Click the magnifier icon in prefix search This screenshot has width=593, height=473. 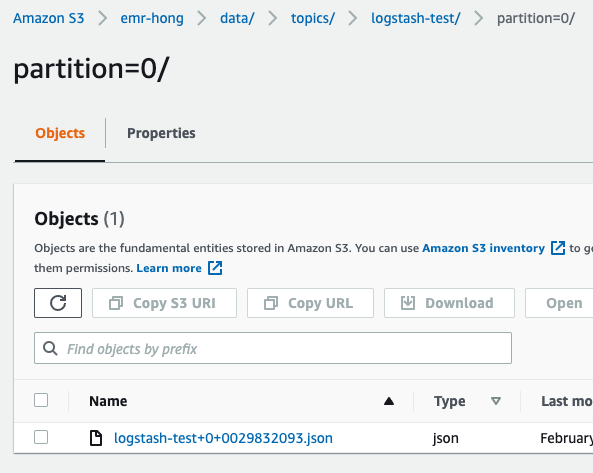coord(50,348)
